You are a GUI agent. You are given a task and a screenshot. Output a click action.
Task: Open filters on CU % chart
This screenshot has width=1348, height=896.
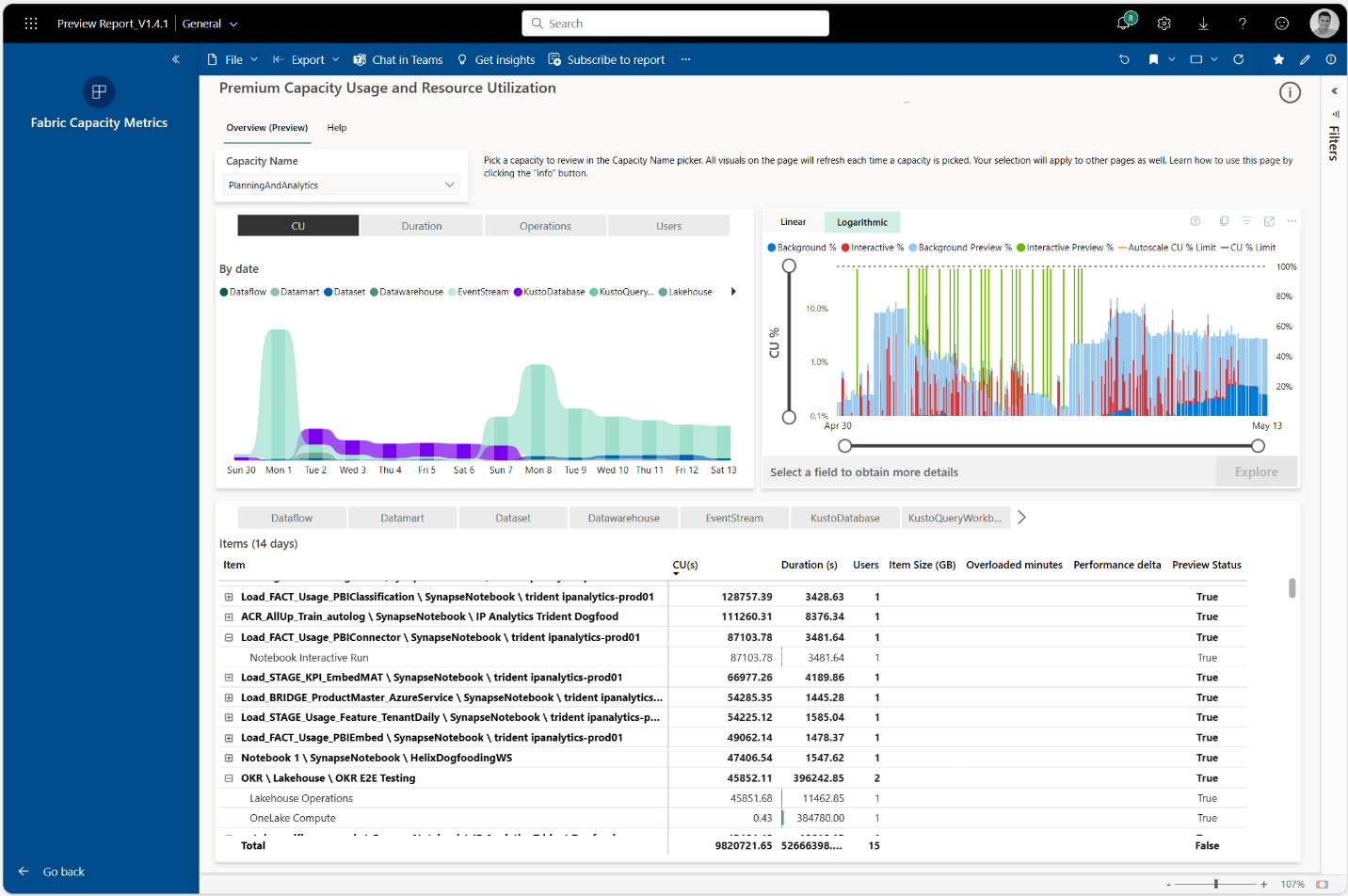1246,221
